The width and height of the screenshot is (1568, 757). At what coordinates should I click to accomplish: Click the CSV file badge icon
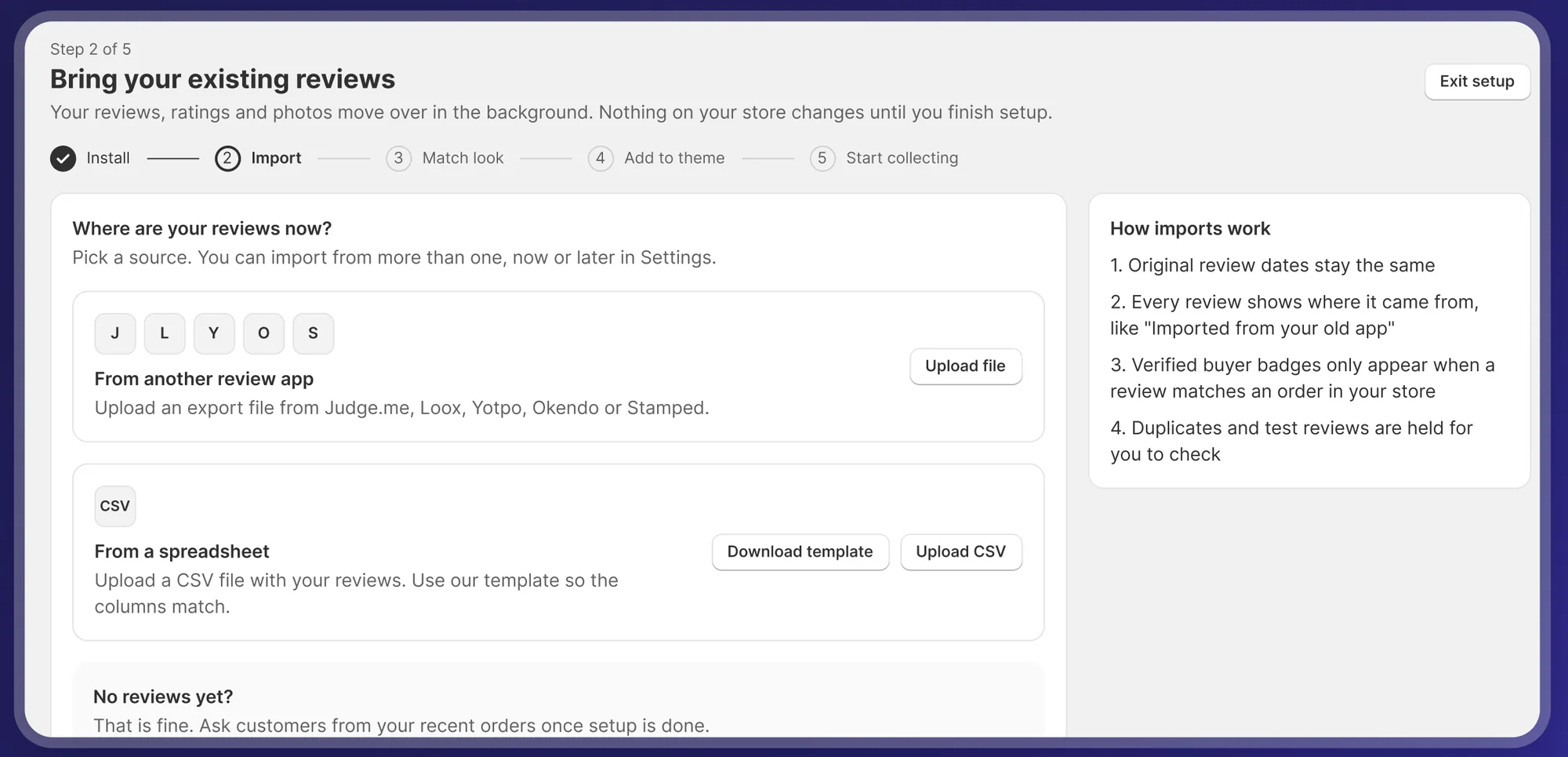tap(115, 506)
